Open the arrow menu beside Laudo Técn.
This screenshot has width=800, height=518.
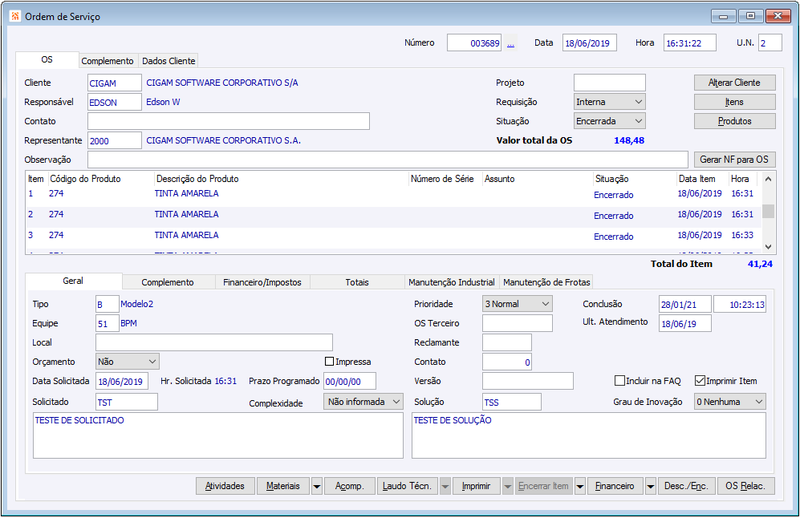click(x=444, y=486)
